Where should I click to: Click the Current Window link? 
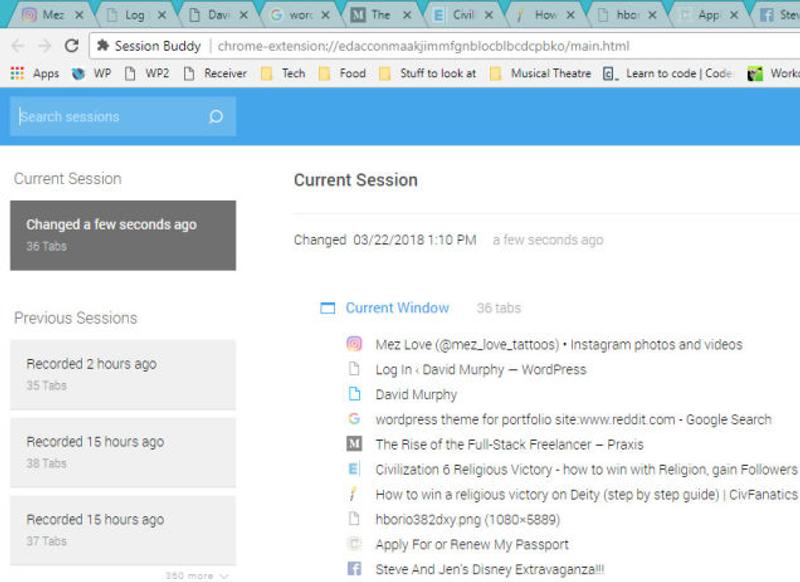pos(397,308)
